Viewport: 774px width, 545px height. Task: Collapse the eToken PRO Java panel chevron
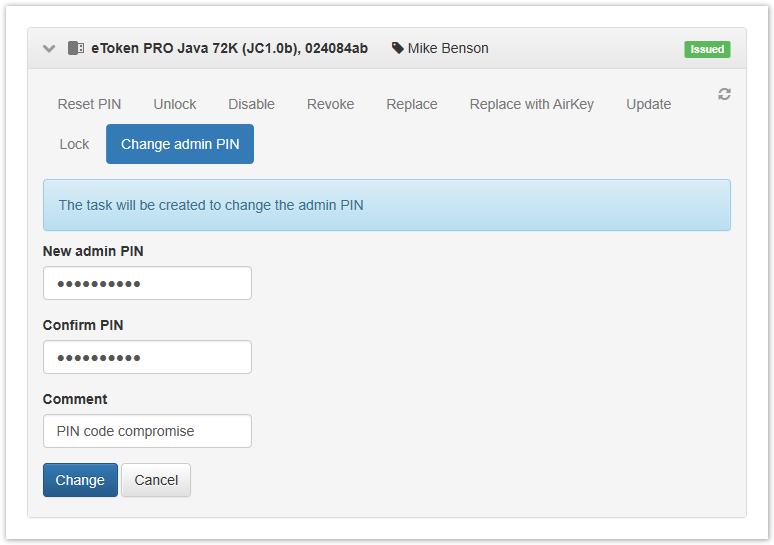pos(48,48)
